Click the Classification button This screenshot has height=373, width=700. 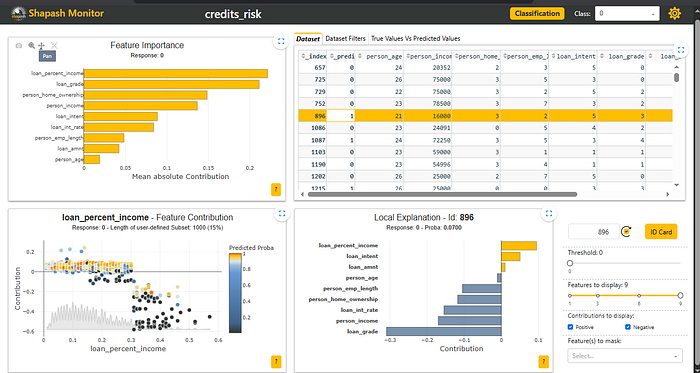[x=537, y=13]
